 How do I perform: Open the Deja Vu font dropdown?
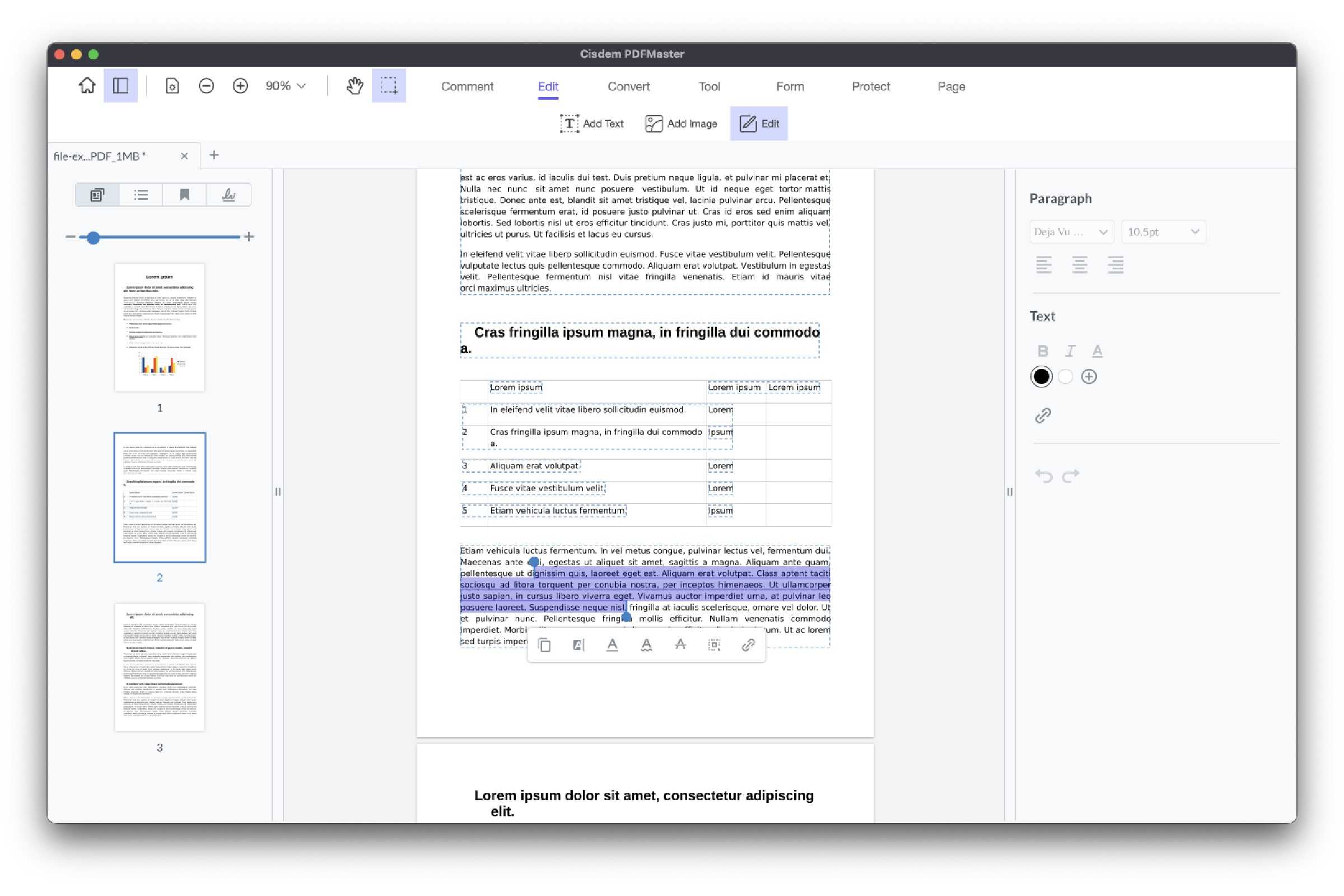click(x=1071, y=231)
